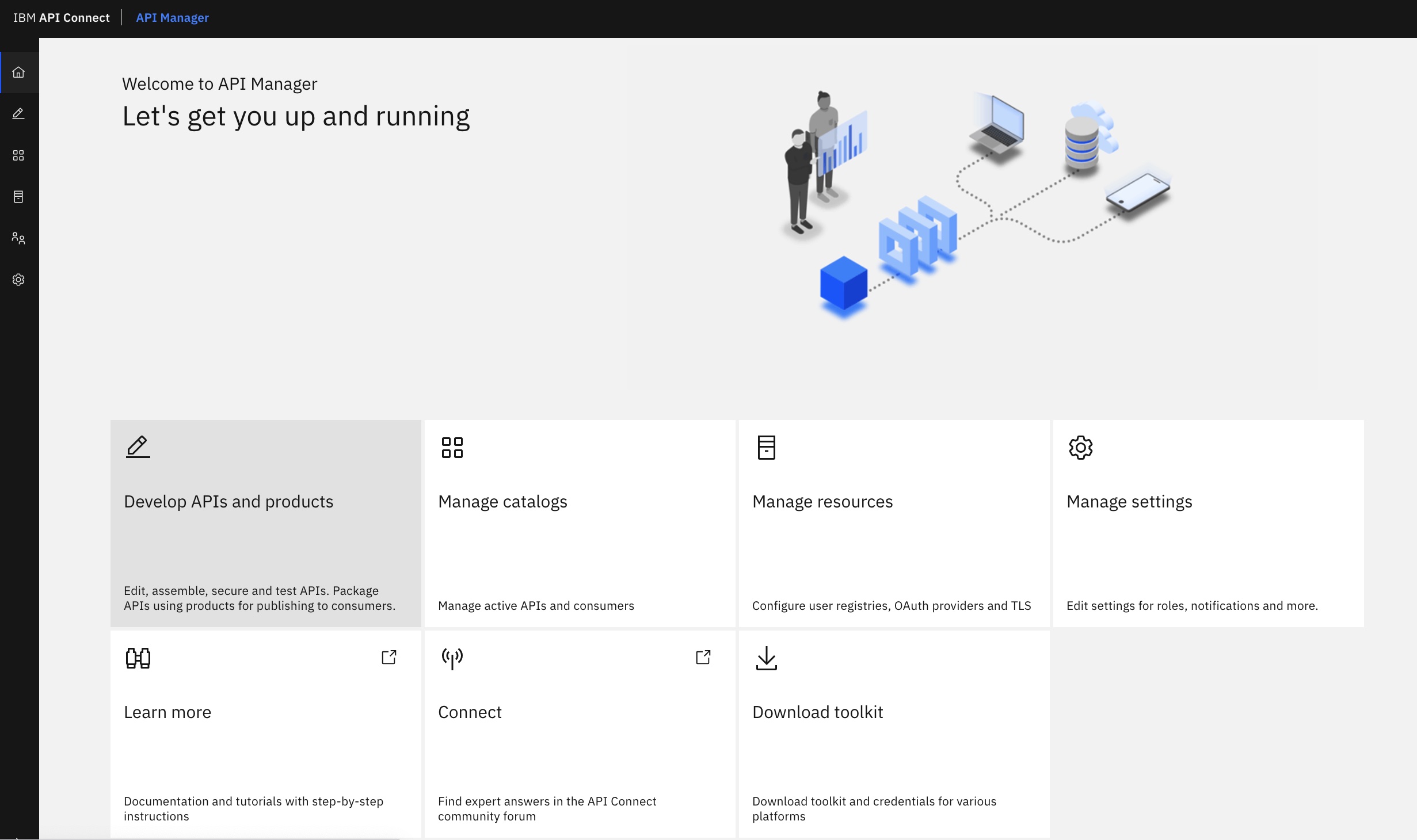Open the Manage catalogs grid icon in sidebar
This screenshot has height=840, width=1417.
18,155
